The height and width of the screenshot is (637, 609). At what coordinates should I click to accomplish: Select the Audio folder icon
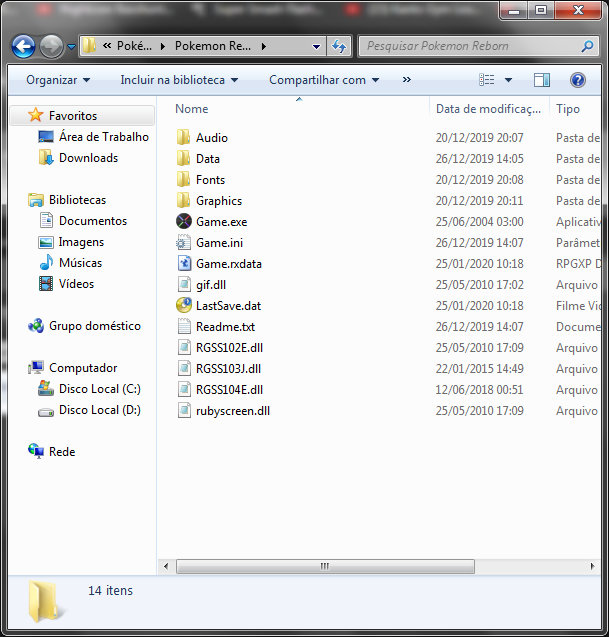coord(184,138)
